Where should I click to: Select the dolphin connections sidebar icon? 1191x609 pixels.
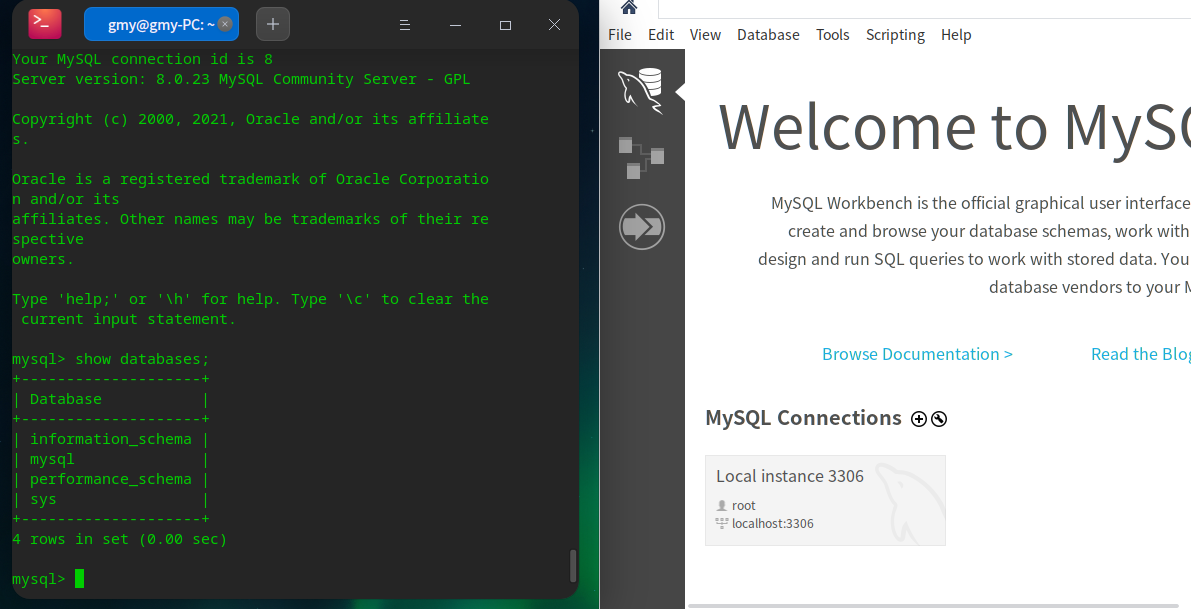pos(641,90)
